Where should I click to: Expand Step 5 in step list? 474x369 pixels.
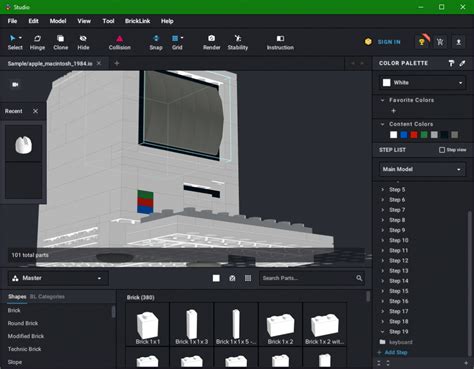(x=382, y=190)
